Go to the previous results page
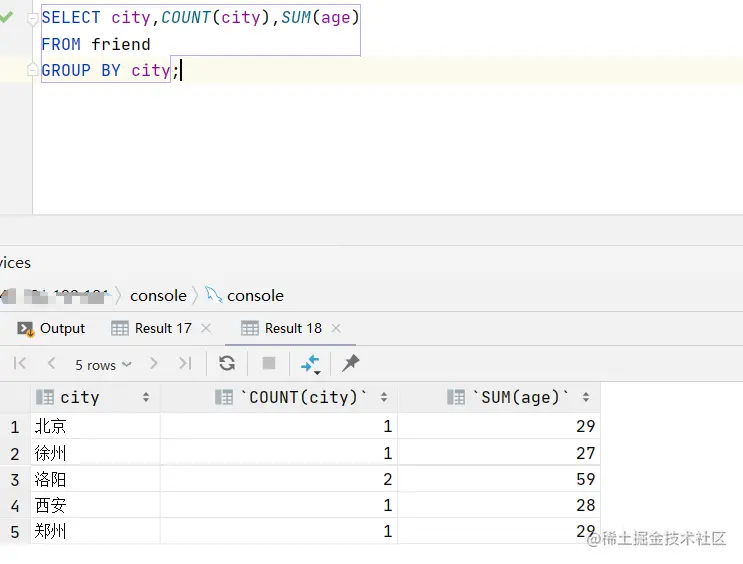743x564 pixels. point(51,364)
